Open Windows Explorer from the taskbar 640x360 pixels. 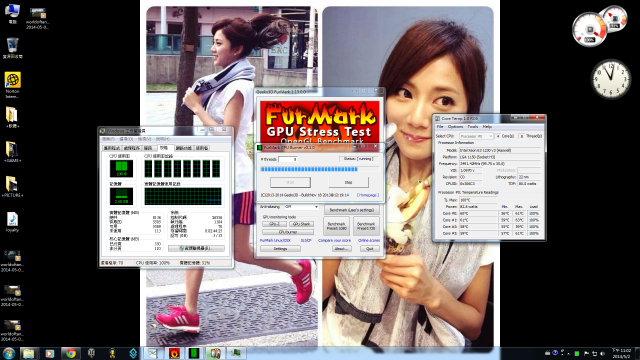pos(28,353)
